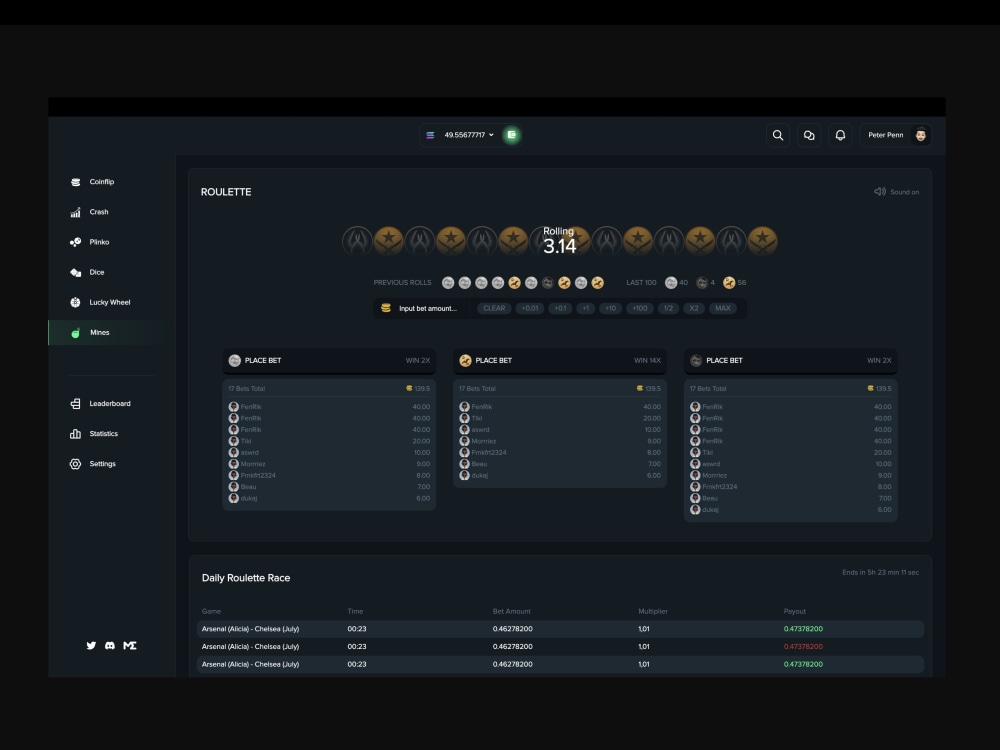The image size is (1000, 750).
Task: Add +0.1 to the bet
Action: (x=560, y=309)
